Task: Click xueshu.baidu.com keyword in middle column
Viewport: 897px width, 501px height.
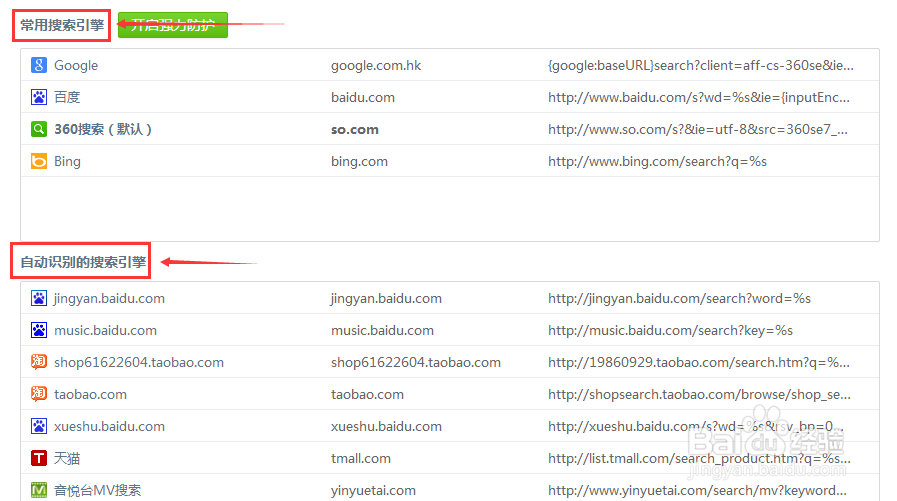Action: 386,427
